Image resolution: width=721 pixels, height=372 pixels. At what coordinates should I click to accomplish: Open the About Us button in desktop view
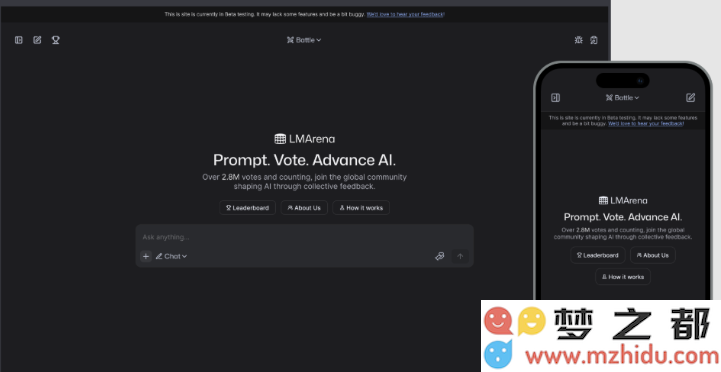[x=304, y=208]
